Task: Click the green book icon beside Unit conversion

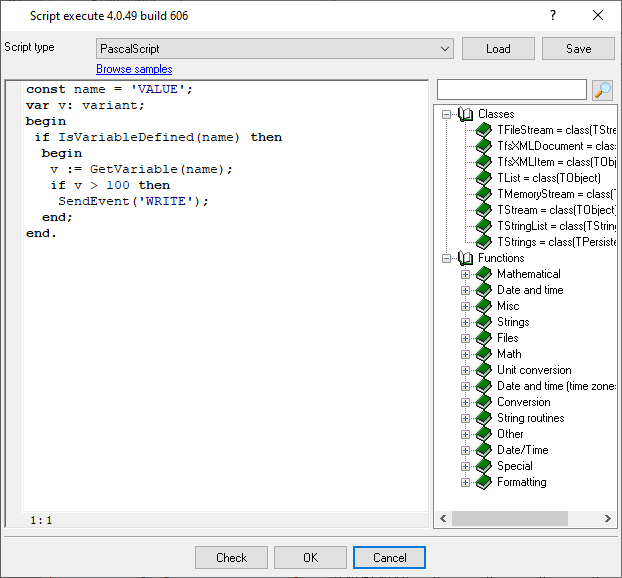Action: (485, 370)
